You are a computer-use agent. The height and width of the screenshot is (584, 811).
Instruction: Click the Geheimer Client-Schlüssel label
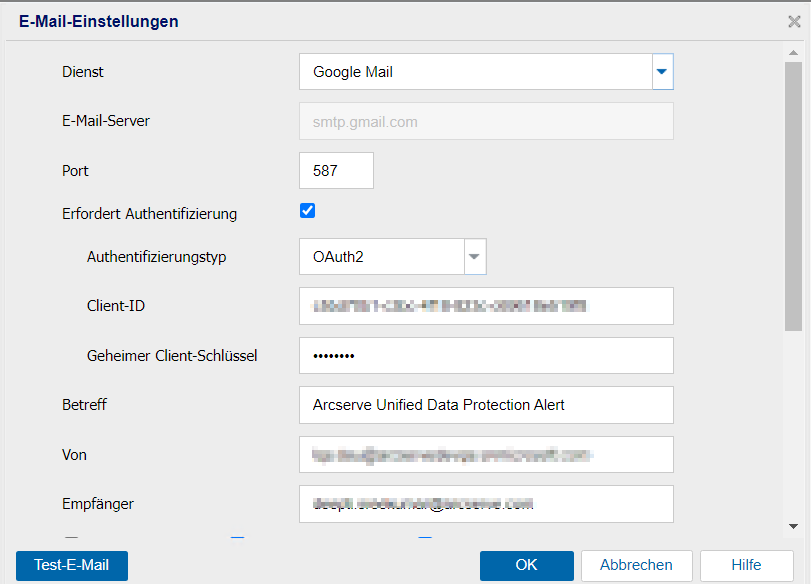tap(172, 356)
